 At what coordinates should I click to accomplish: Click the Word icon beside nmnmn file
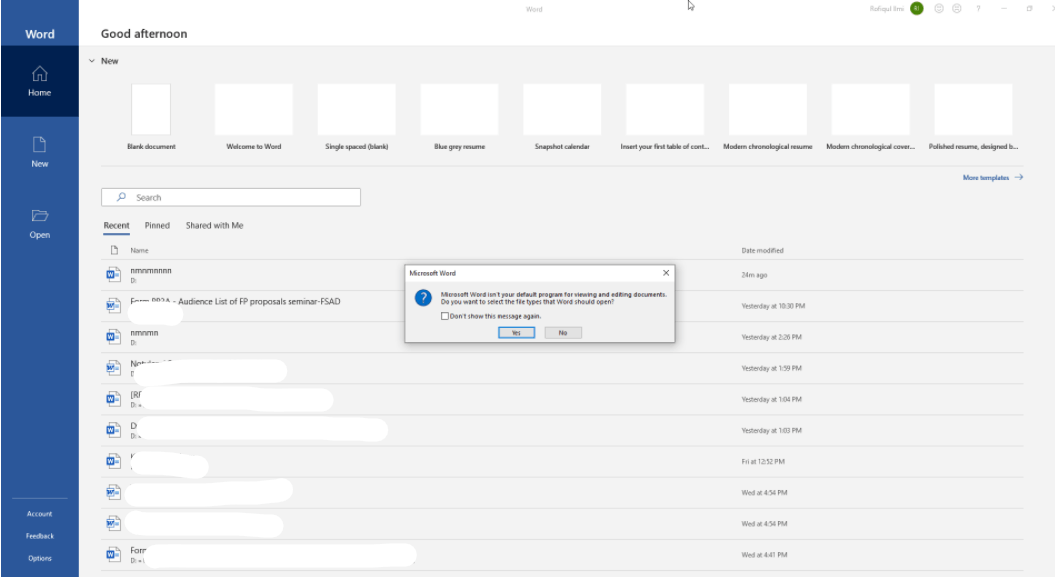pos(113,337)
